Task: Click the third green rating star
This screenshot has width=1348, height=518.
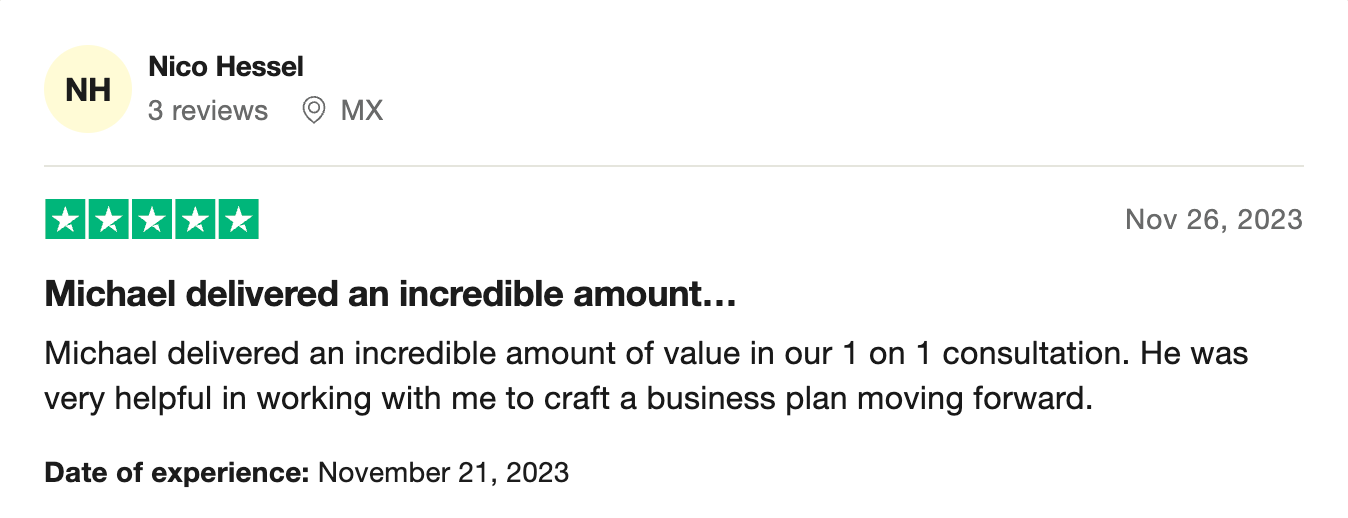Action: [x=152, y=220]
